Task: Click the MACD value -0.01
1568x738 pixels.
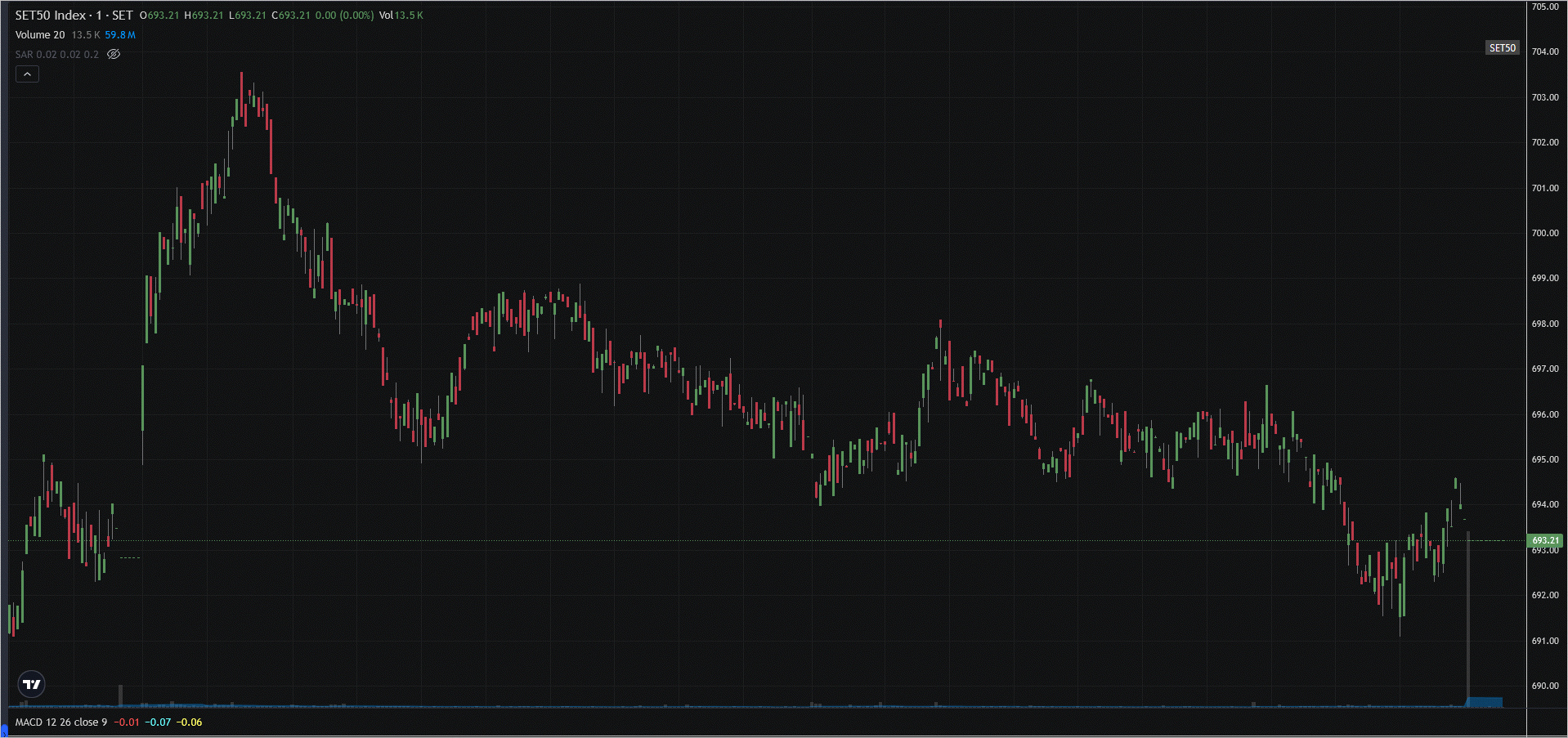Action: (127, 722)
